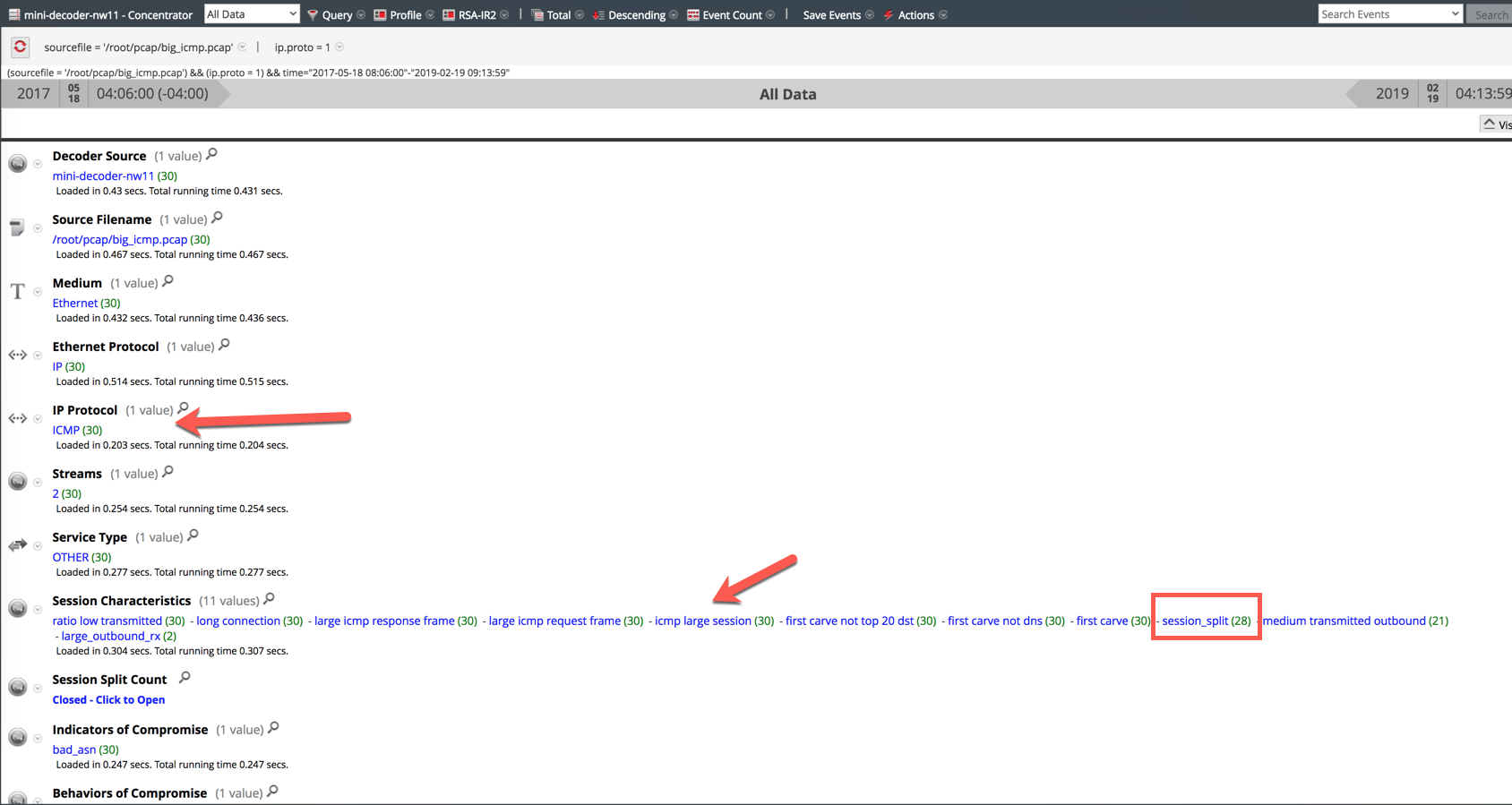This screenshot has height=805, width=1512.
Task: Click the session_split meta value link
Action: click(x=1195, y=621)
